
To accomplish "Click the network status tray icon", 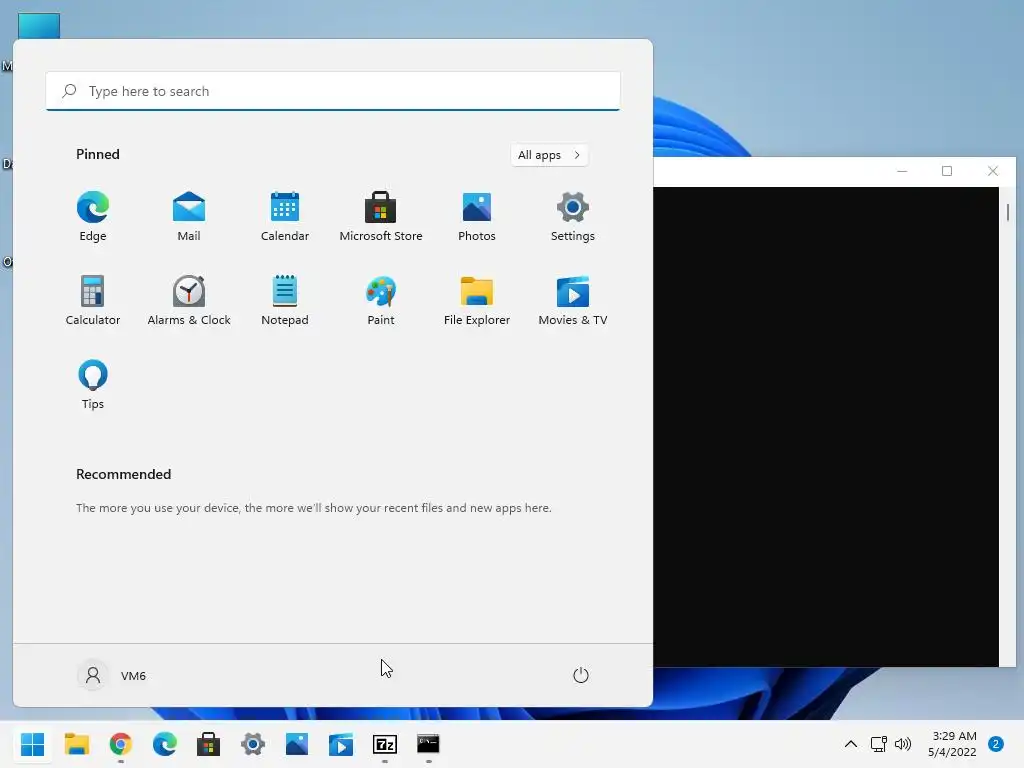I will pyautogui.click(x=878, y=744).
